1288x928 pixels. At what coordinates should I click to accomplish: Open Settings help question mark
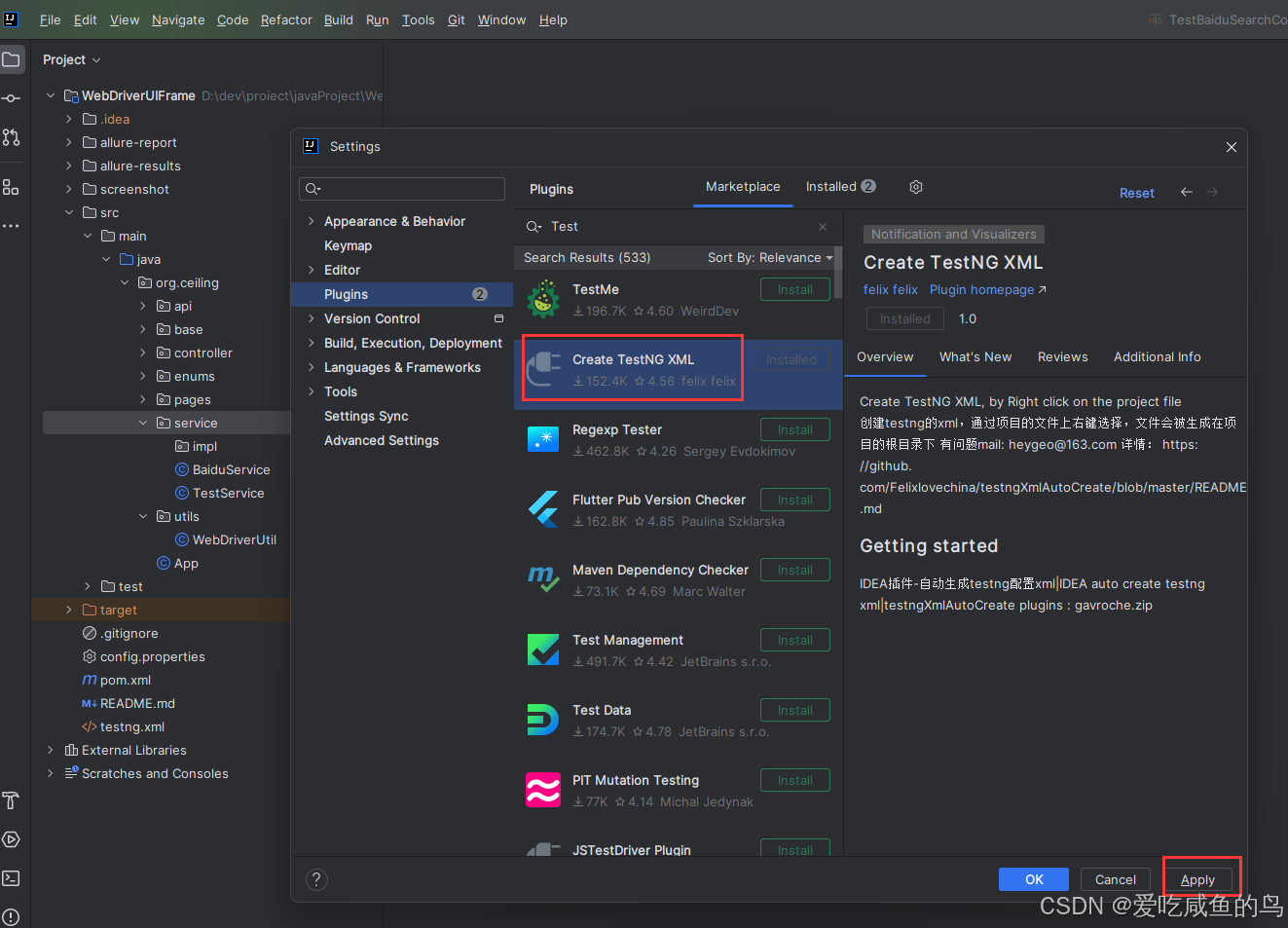tap(316, 880)
